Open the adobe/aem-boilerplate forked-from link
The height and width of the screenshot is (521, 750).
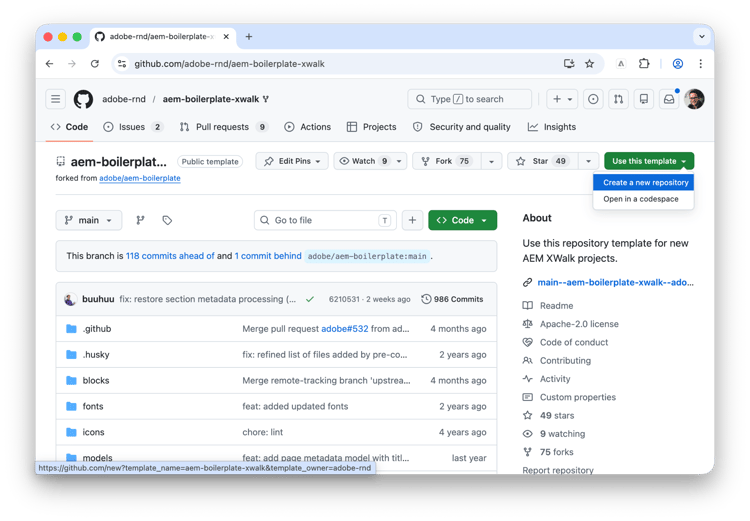point(140,178)
